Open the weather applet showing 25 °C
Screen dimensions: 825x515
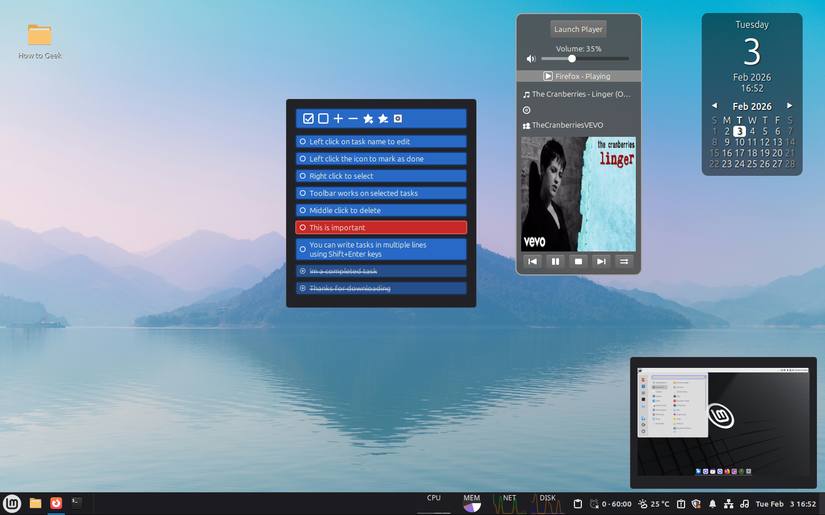(x=653, y=504)
